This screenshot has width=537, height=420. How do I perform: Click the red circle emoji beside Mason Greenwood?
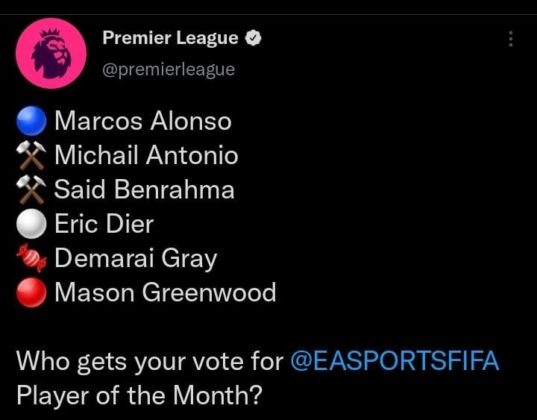(x=32, y=292)
